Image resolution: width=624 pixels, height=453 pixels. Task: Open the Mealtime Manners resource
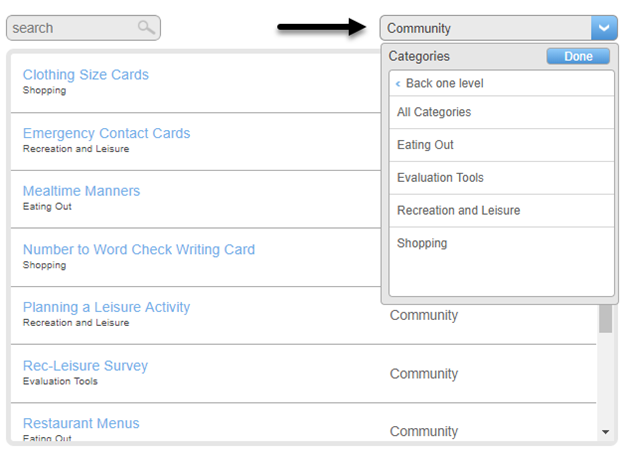81,191
